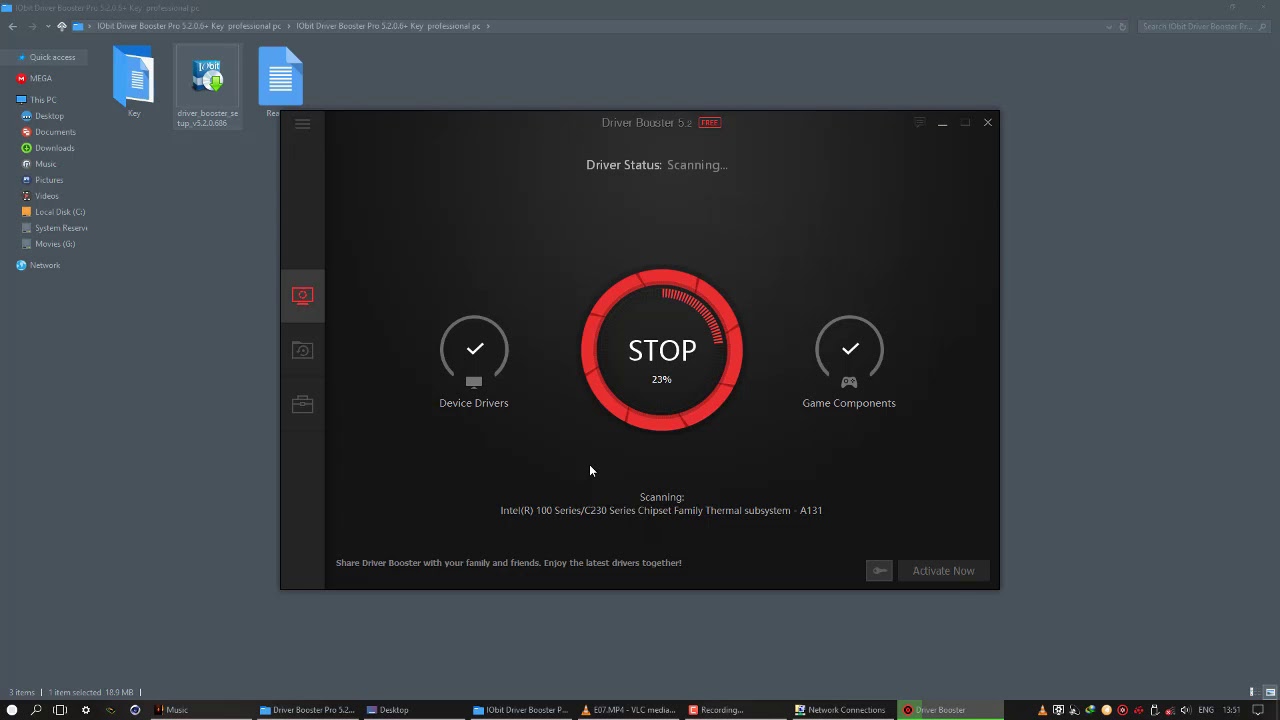Click the Share Driver Booster message
The height and width of the screenshot is (720, 1280).
tap(508, 563)
